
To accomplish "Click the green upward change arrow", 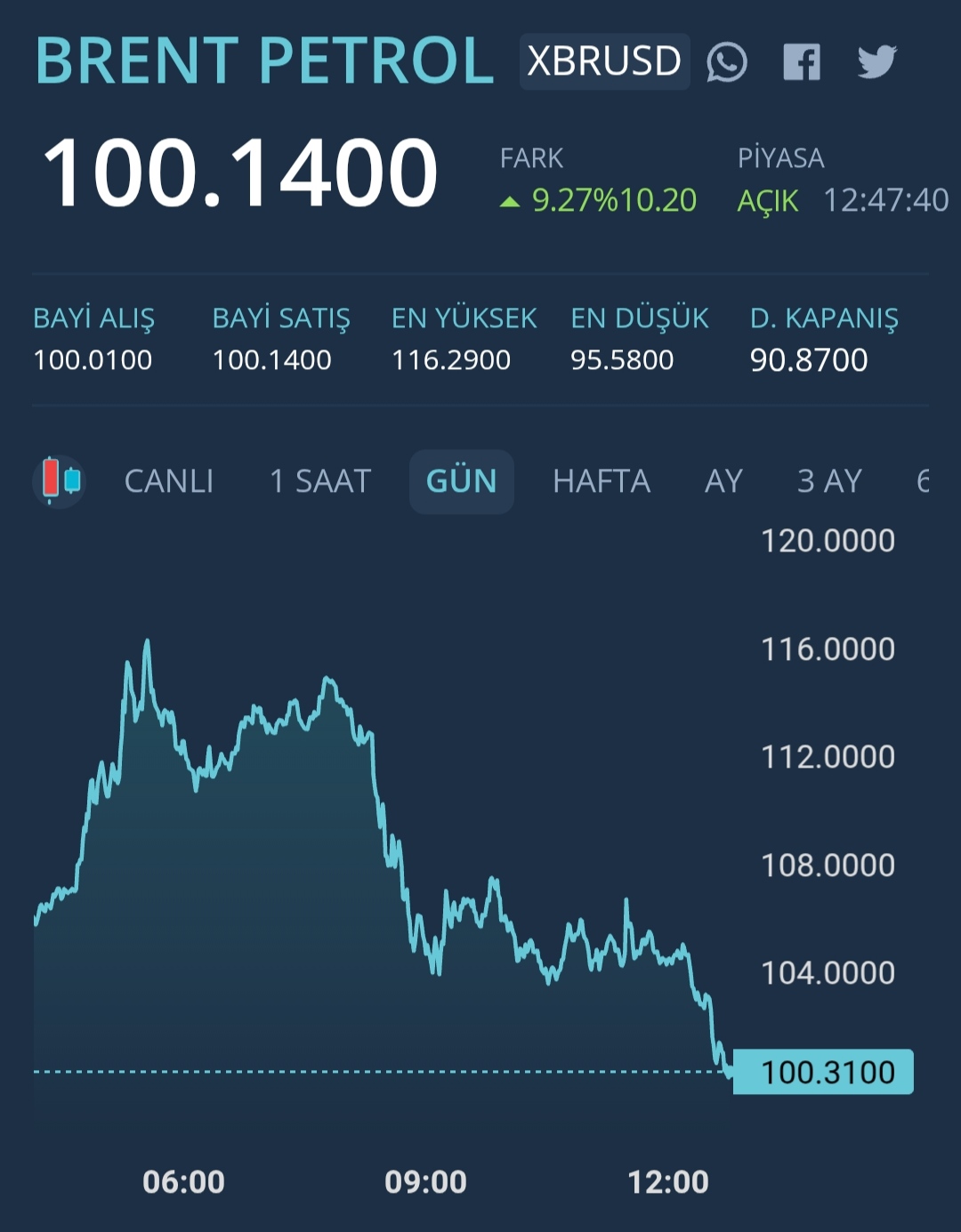I will click(509, 202).
